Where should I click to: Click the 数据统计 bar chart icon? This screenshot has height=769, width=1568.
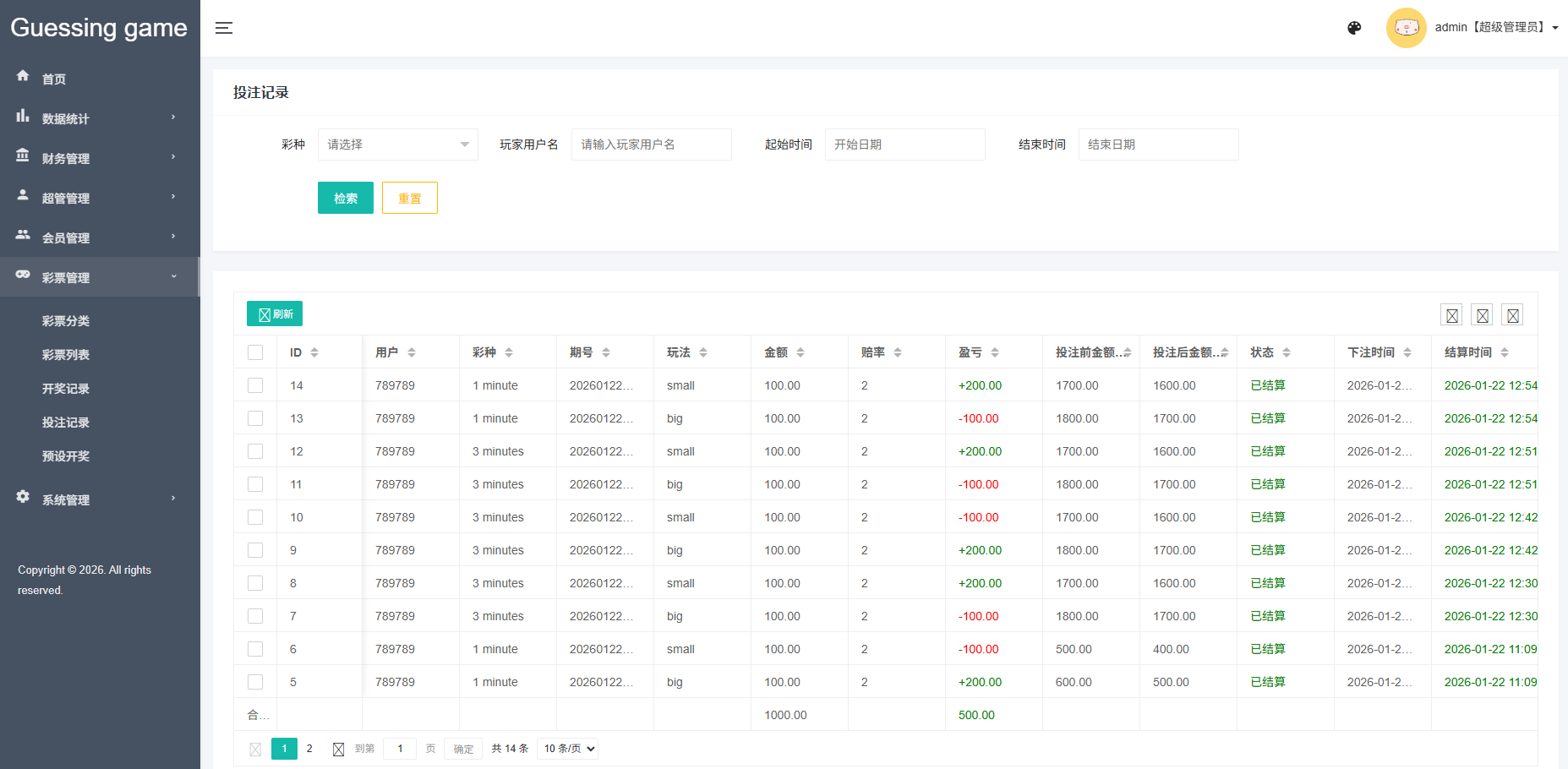click(x=23, y=117)
